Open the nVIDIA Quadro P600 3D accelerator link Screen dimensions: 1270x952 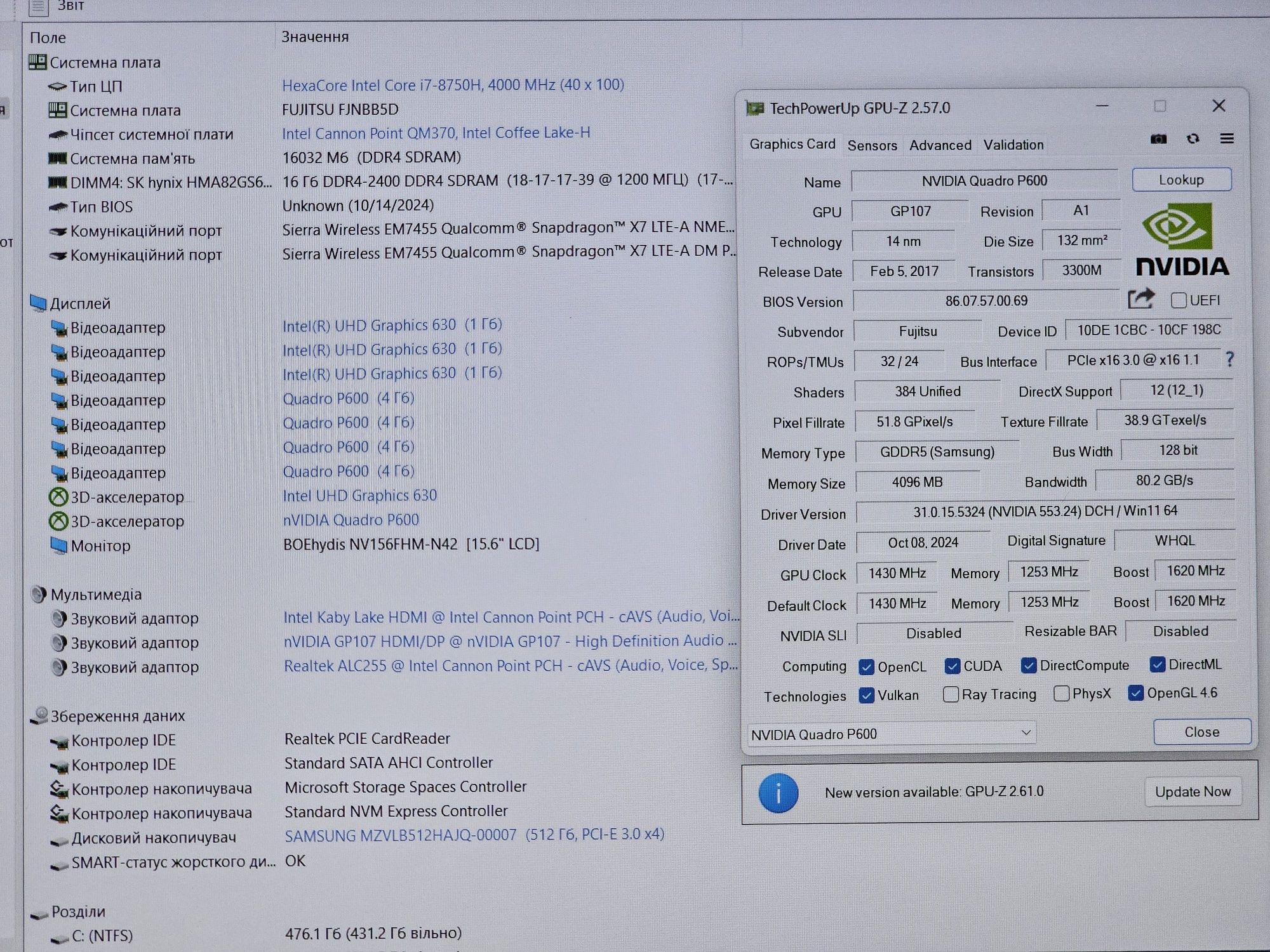351,520
